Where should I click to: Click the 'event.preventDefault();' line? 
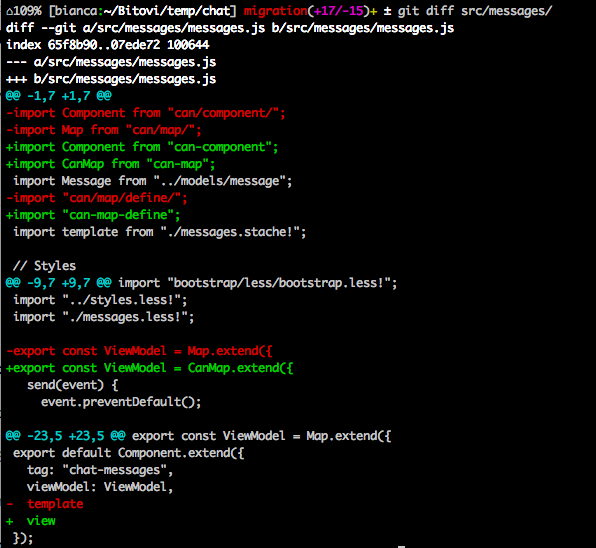tap(121, 402)
